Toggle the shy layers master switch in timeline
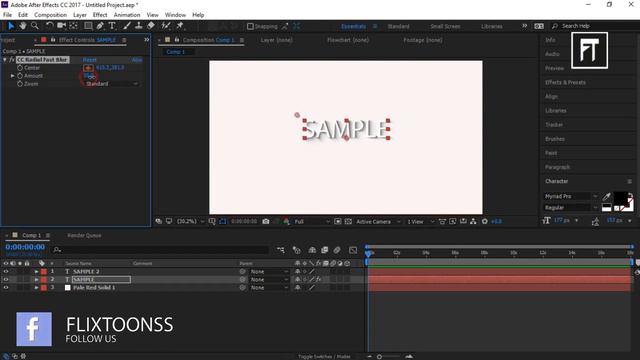 click(312, 250)
